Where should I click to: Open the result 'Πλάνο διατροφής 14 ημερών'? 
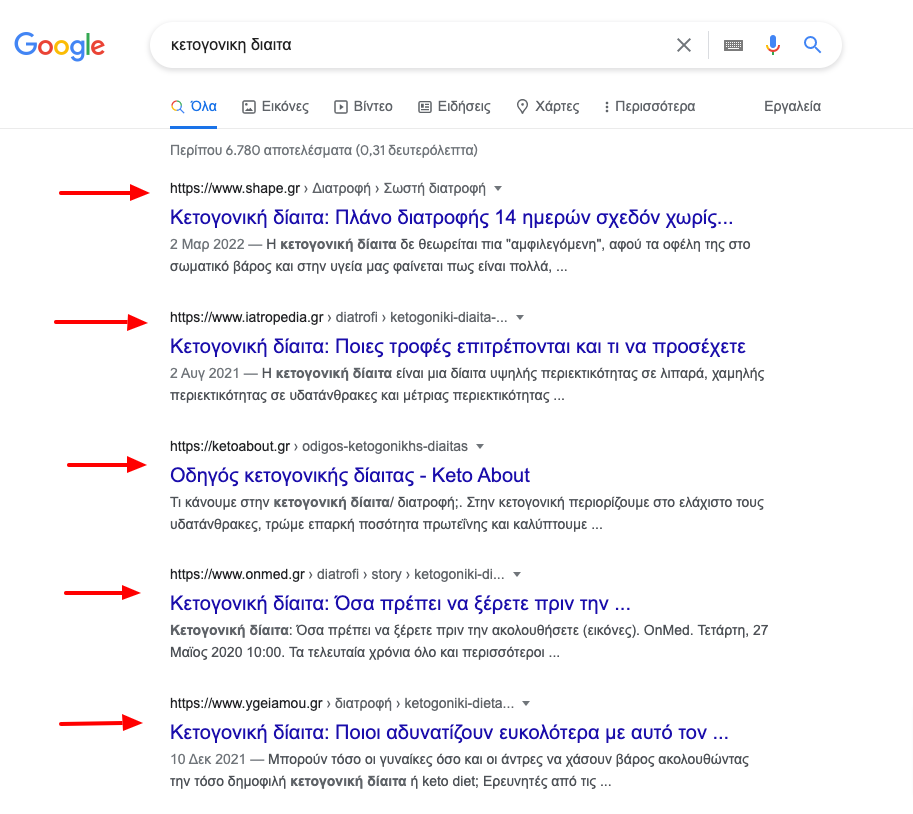(451, 218)
